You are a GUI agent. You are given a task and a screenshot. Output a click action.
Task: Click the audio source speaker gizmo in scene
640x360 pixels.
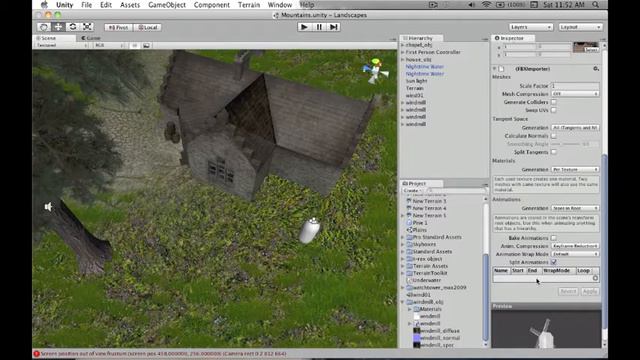(x=49, y=207)
